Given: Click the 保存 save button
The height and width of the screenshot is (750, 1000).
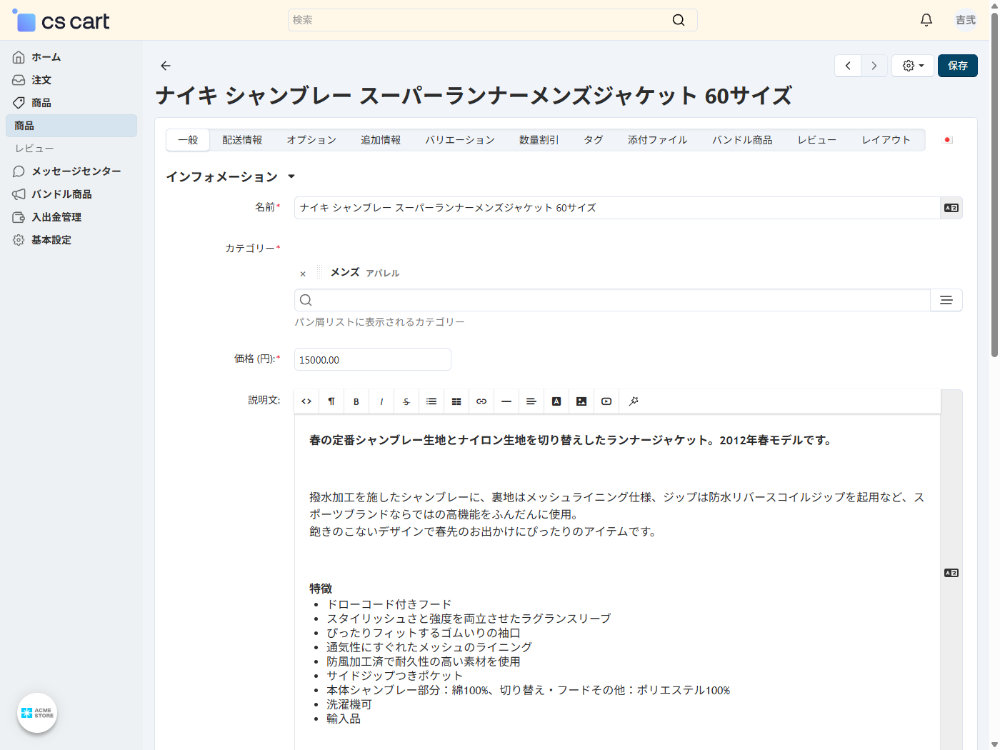Looking at the screenshot, I should tap(957, 66).
